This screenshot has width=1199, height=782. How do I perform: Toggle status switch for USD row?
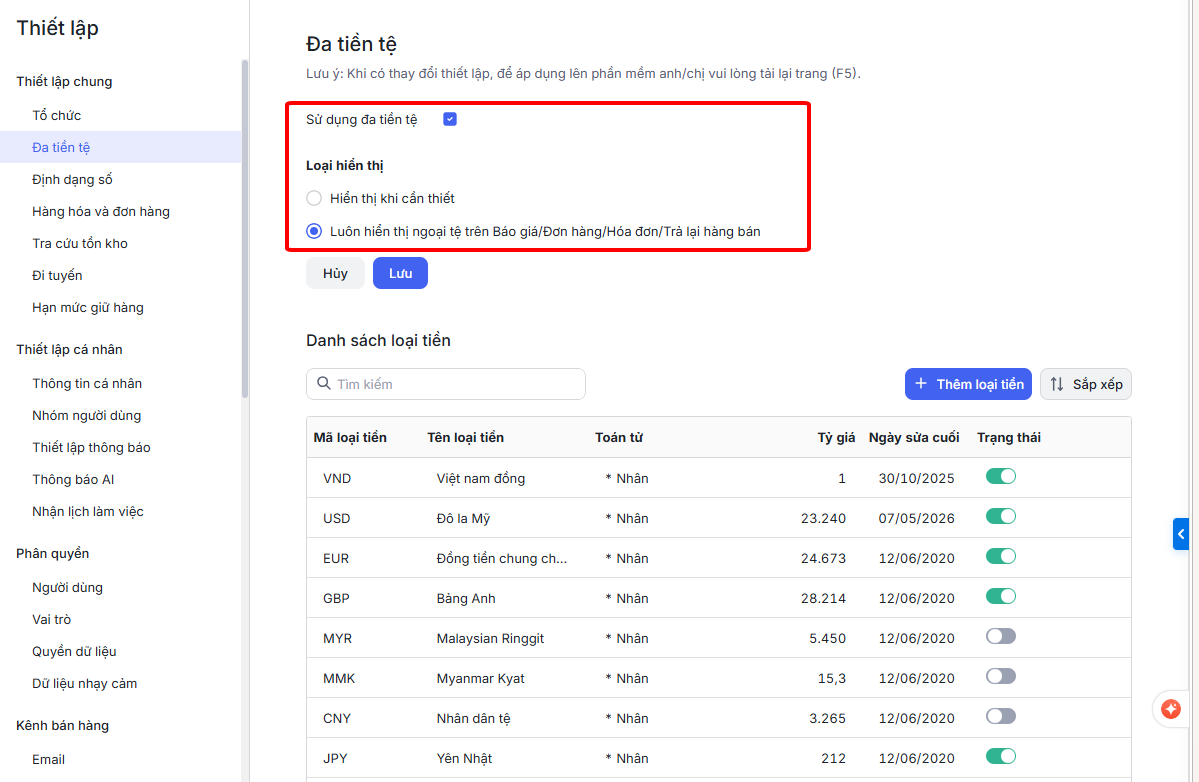[1000, 516]
